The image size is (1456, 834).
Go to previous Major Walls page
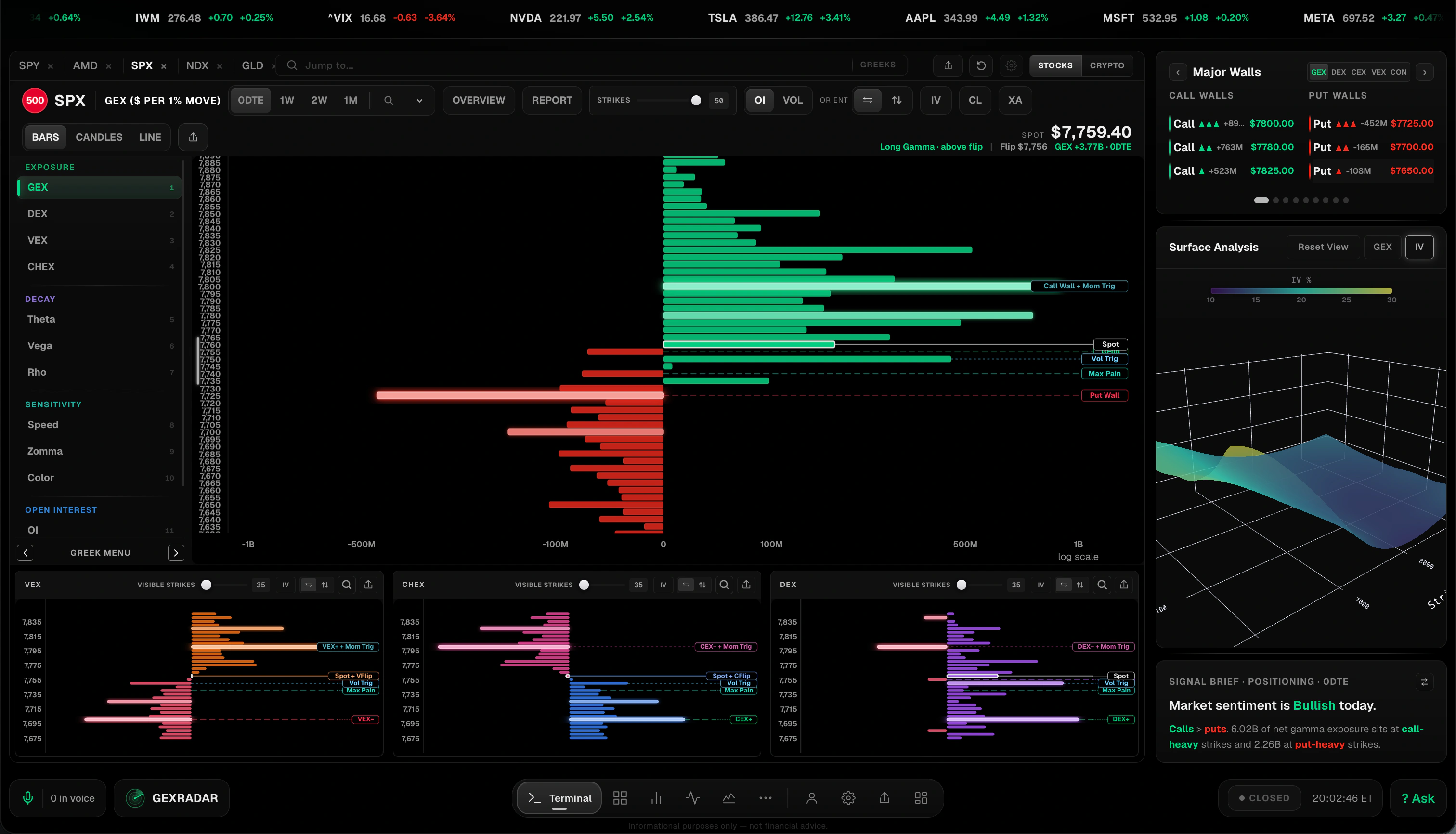tap(1178, 72)
